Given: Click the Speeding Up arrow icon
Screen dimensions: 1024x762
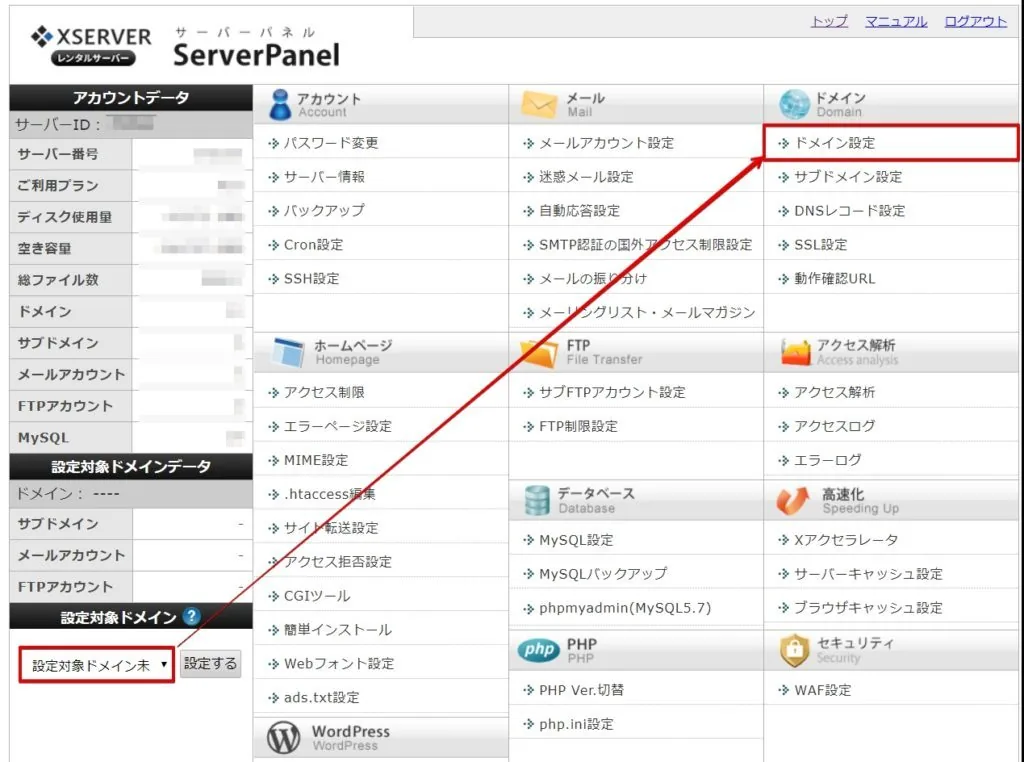Looking at the screenshot, I should pyautogui.click(x=793, y=501).
